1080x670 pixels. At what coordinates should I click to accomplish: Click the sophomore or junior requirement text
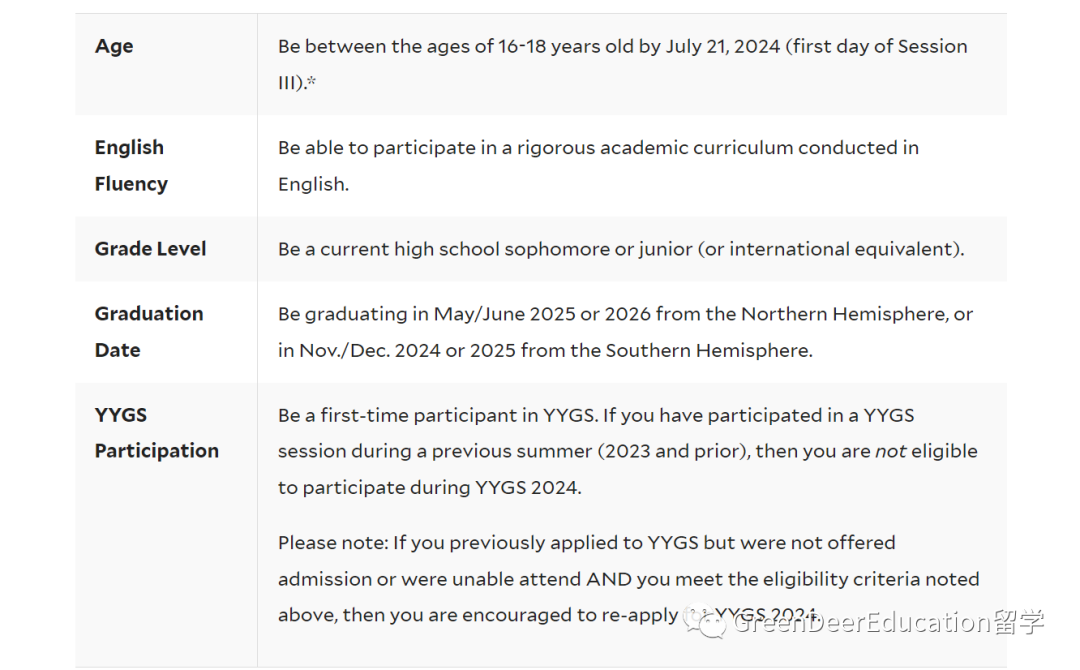click(621, 249)
